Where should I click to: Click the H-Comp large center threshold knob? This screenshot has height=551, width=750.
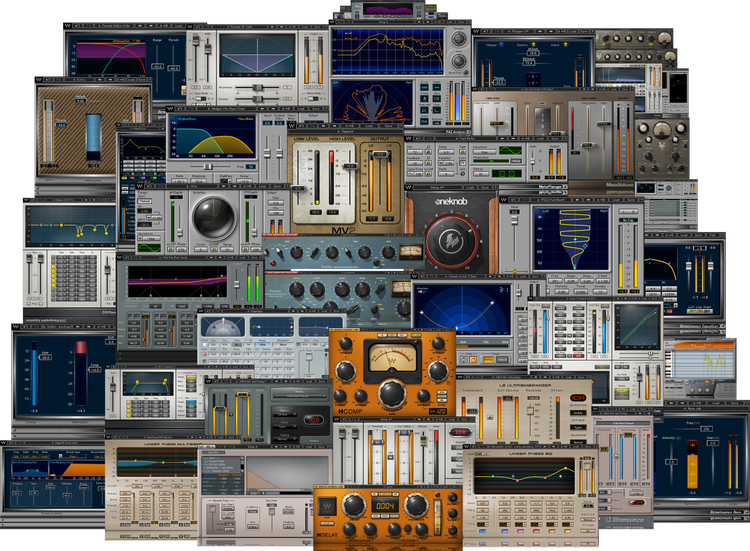pos(392,394)
